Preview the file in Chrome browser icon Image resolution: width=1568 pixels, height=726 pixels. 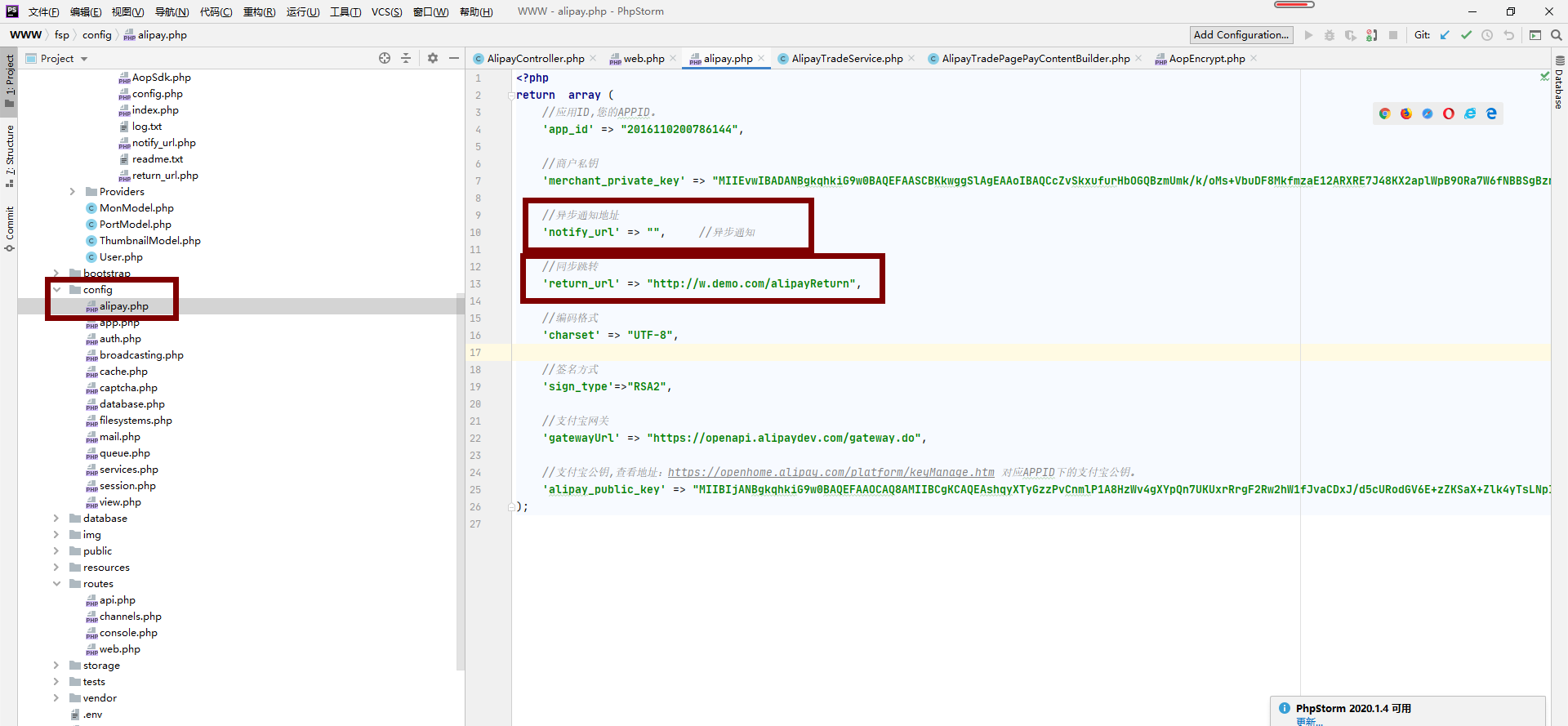click(x=1384, y=114)
